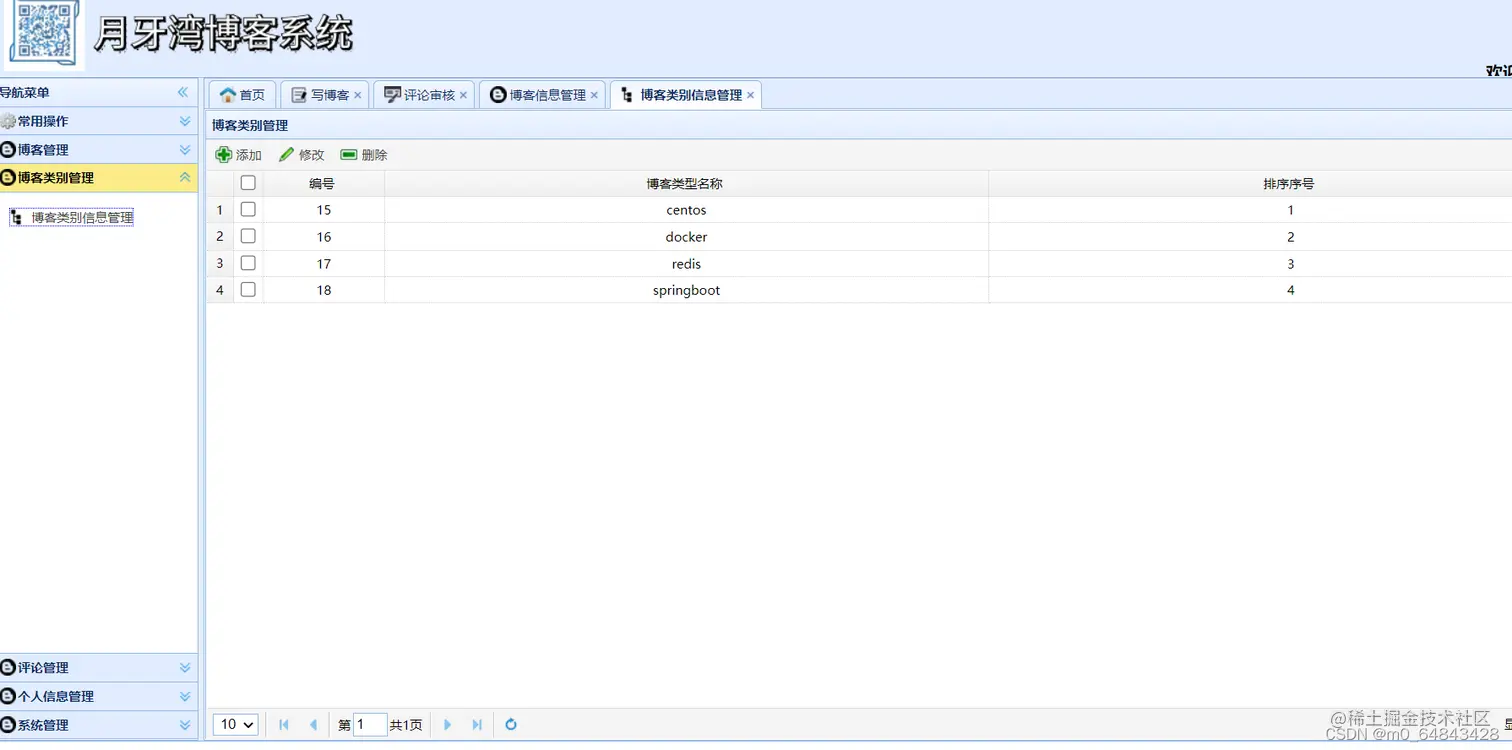
Task: Click the 个人信息管理 icon
Action: point(8,696)
